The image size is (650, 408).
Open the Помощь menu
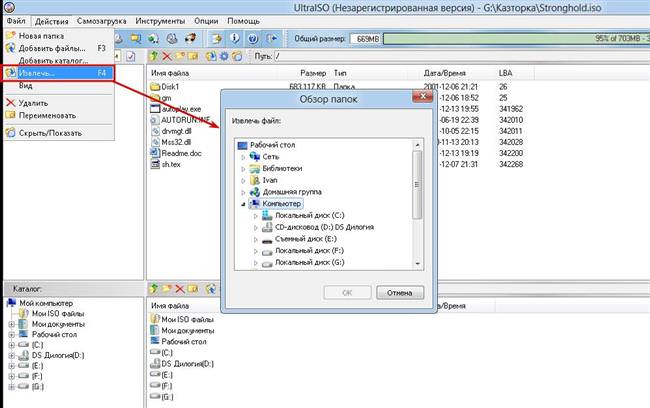(243, 21)
